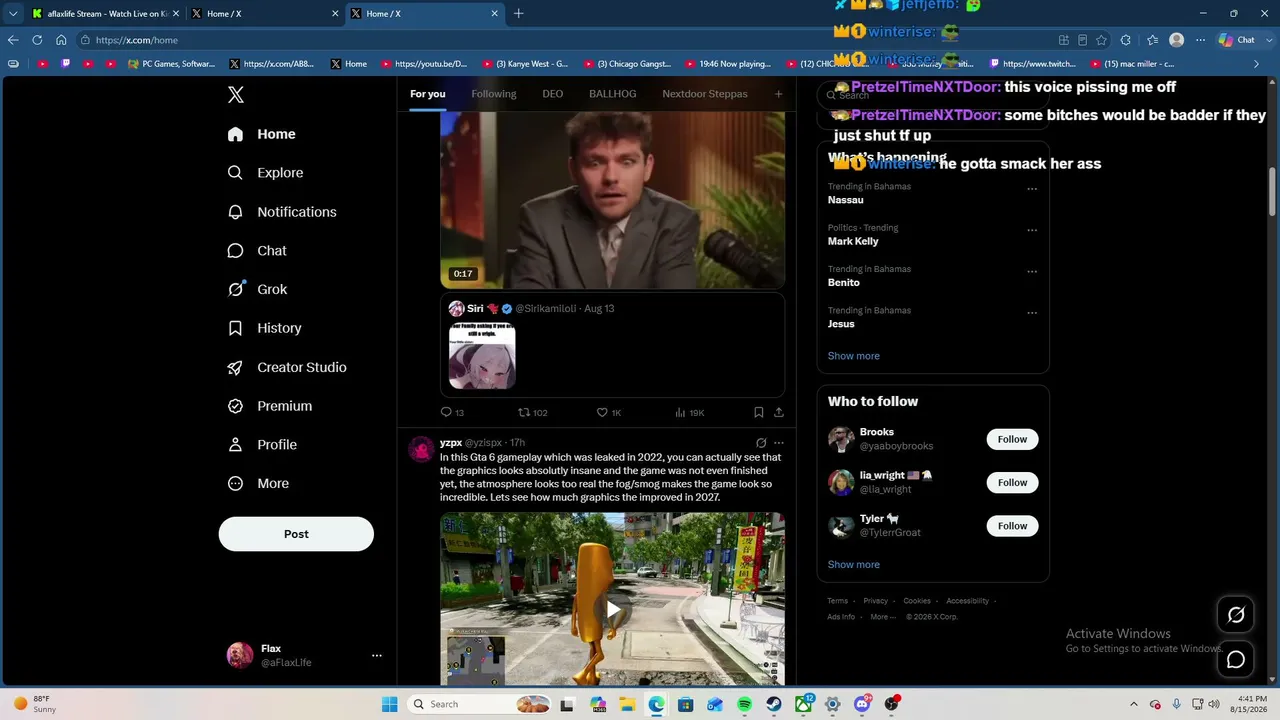
Task: Switch to the Nextdoor Steppas tab
Action: pyautogui.click(x=705, y=94)
